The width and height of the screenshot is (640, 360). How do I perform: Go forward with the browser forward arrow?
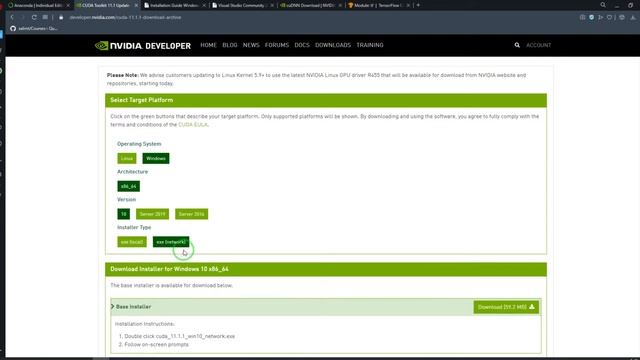point(23,17)
